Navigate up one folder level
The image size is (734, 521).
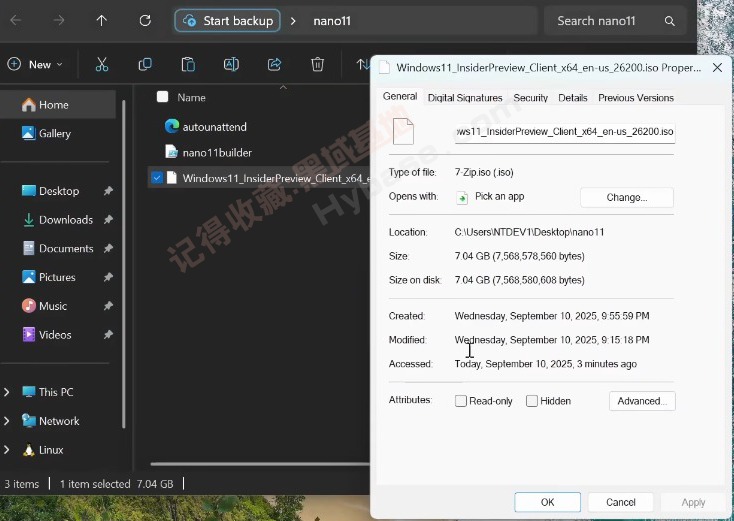(102, 21)
